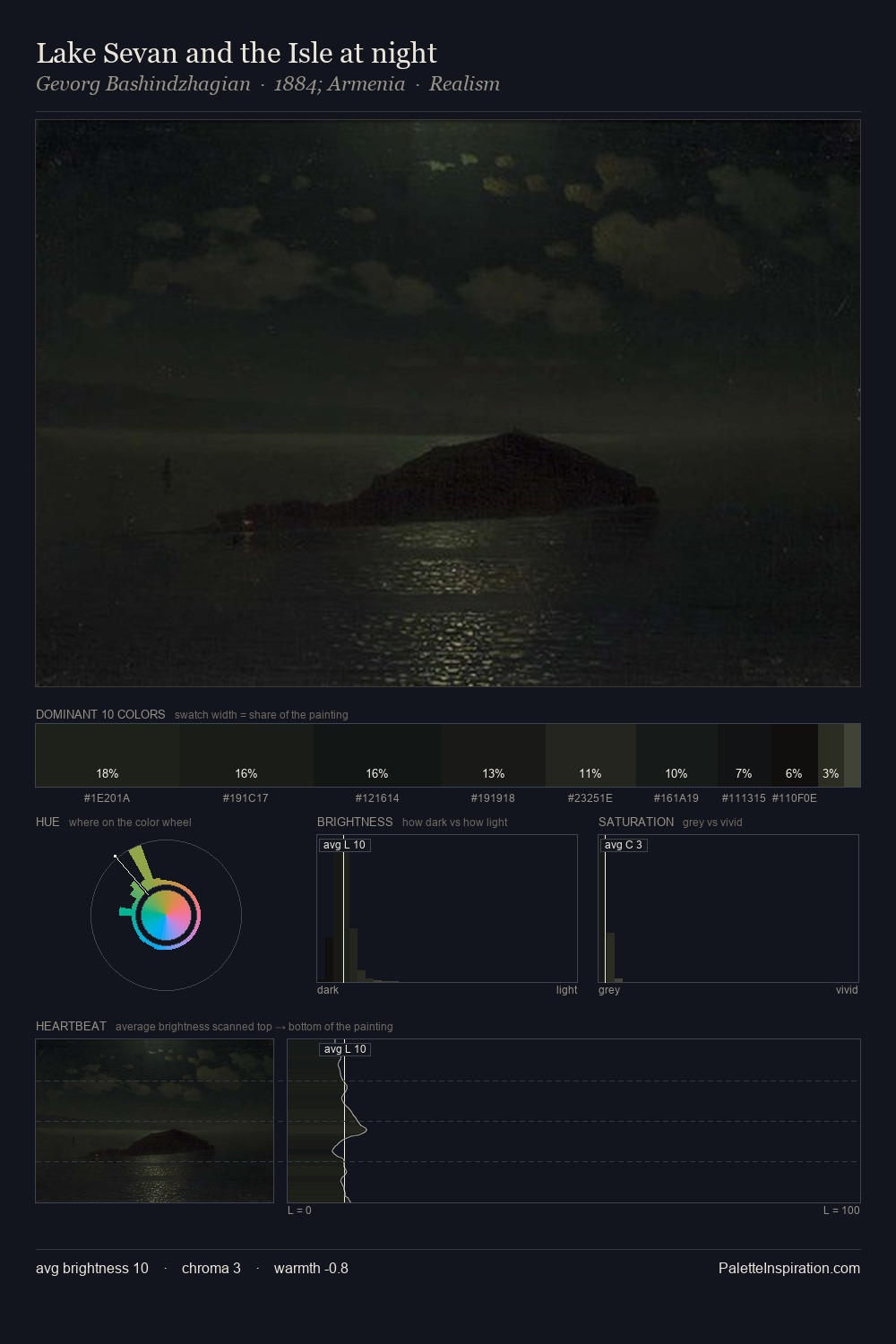Viewport: 896px width, 1344px height.
Task: Click the 'grey vs vivid' caption
Action: tap(712, 823)
